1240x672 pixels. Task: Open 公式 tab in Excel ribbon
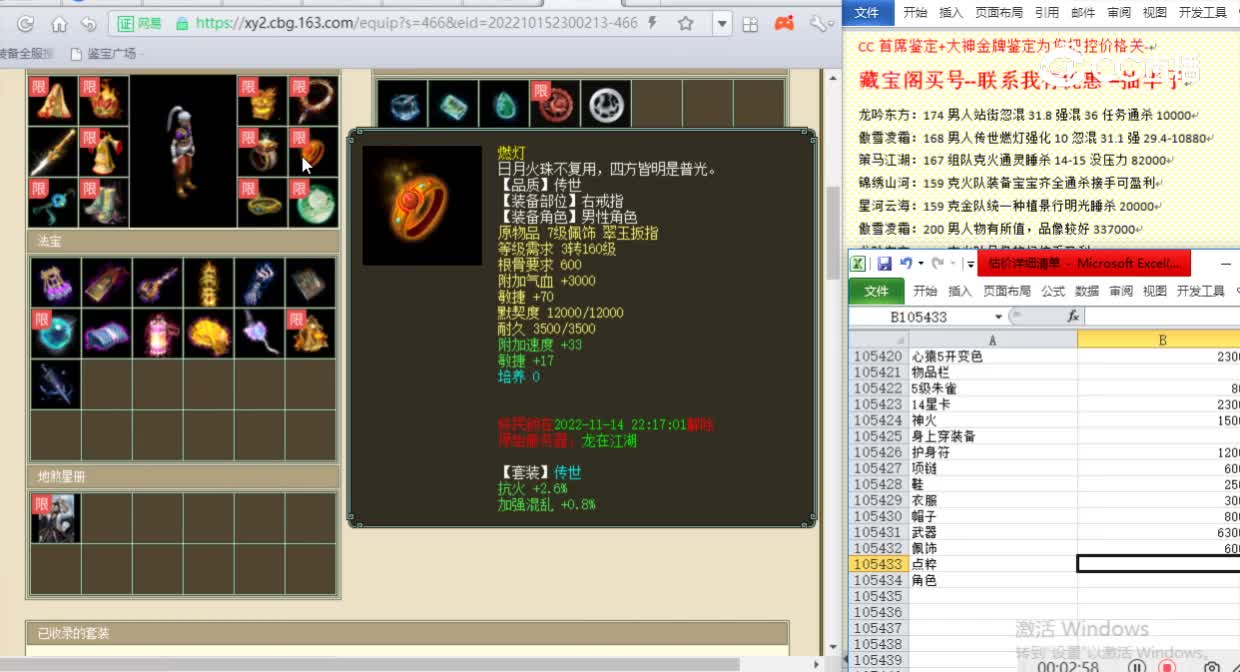click(x=1053, y=291)
